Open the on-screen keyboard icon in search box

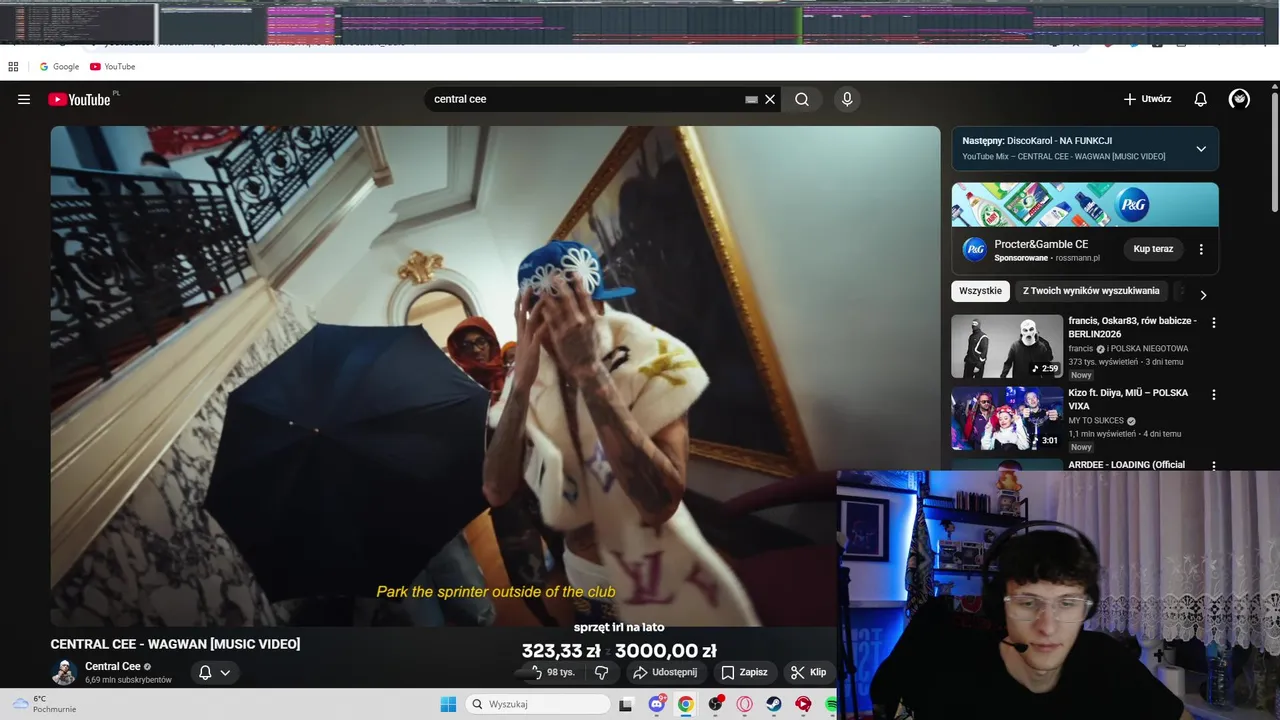tap(751, 99)
